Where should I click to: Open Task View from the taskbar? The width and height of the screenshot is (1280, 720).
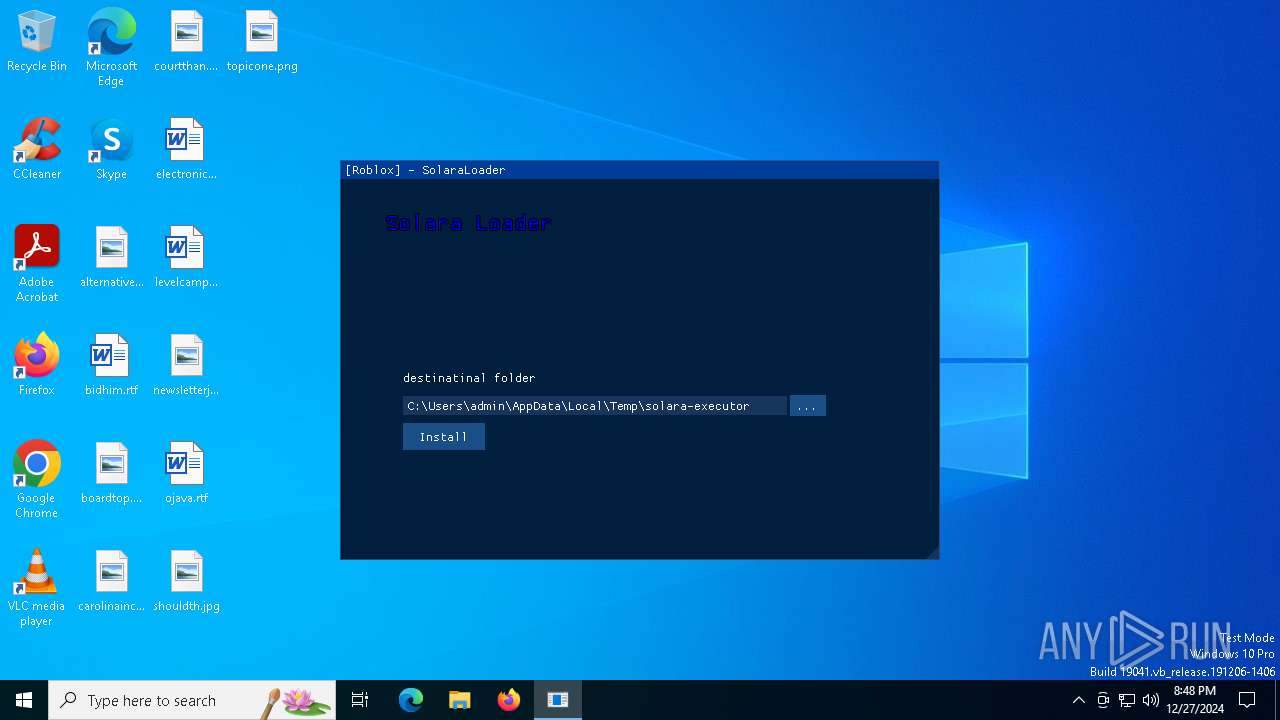(x=360, y=700)
